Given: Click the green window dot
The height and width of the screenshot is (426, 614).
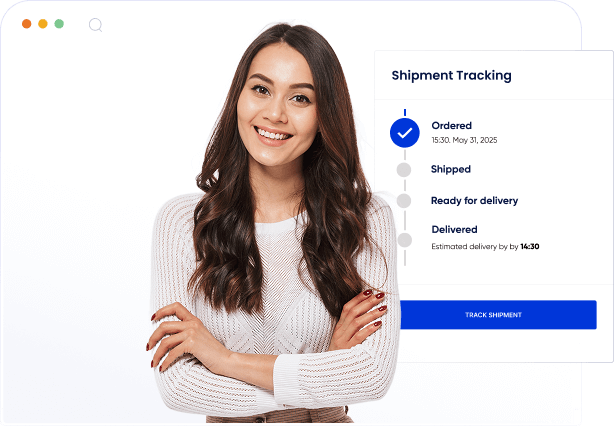Looking at the screenshot, I should pos(59,23).
